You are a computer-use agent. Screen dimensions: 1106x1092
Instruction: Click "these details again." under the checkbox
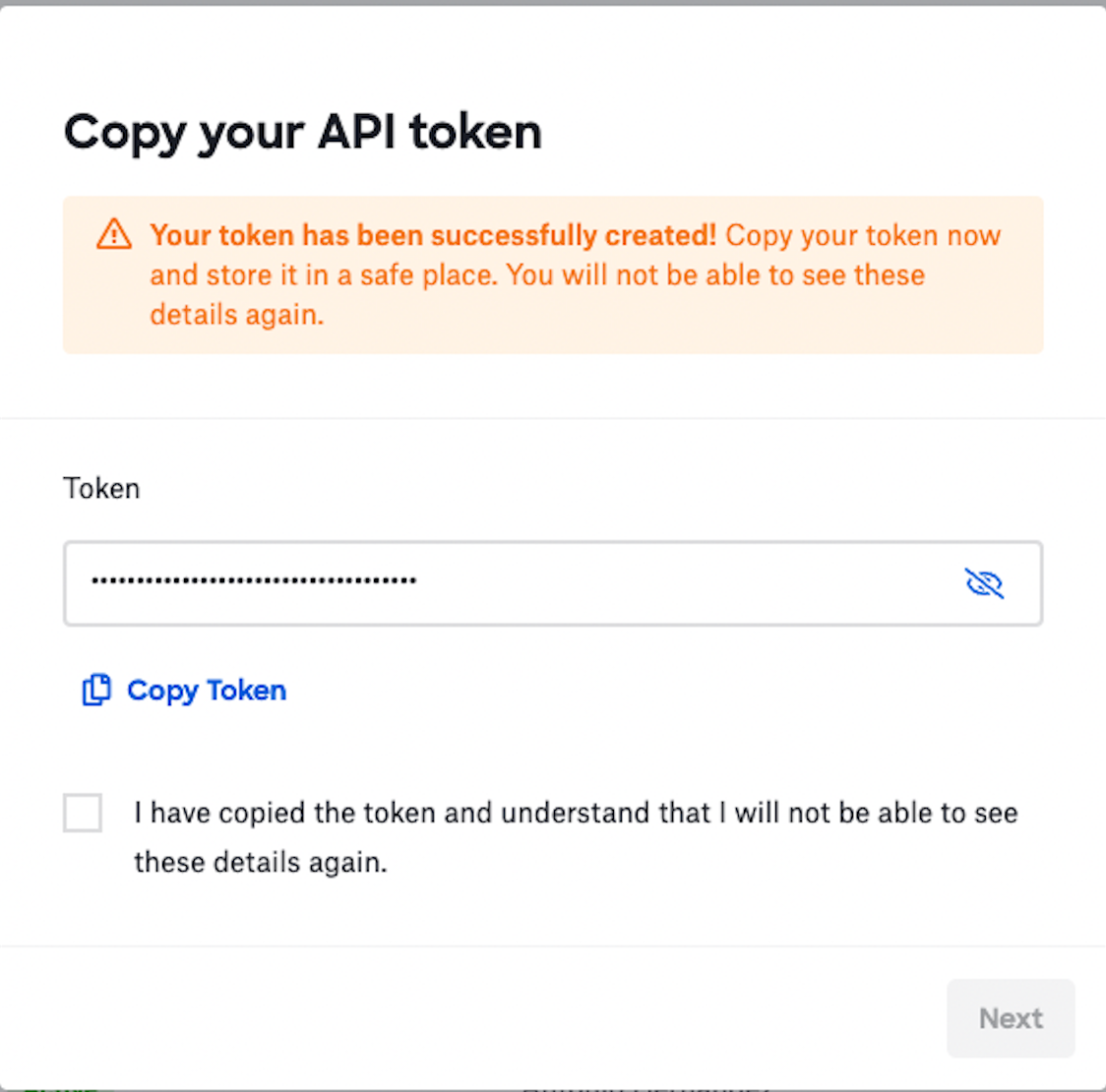click(261, 862)
